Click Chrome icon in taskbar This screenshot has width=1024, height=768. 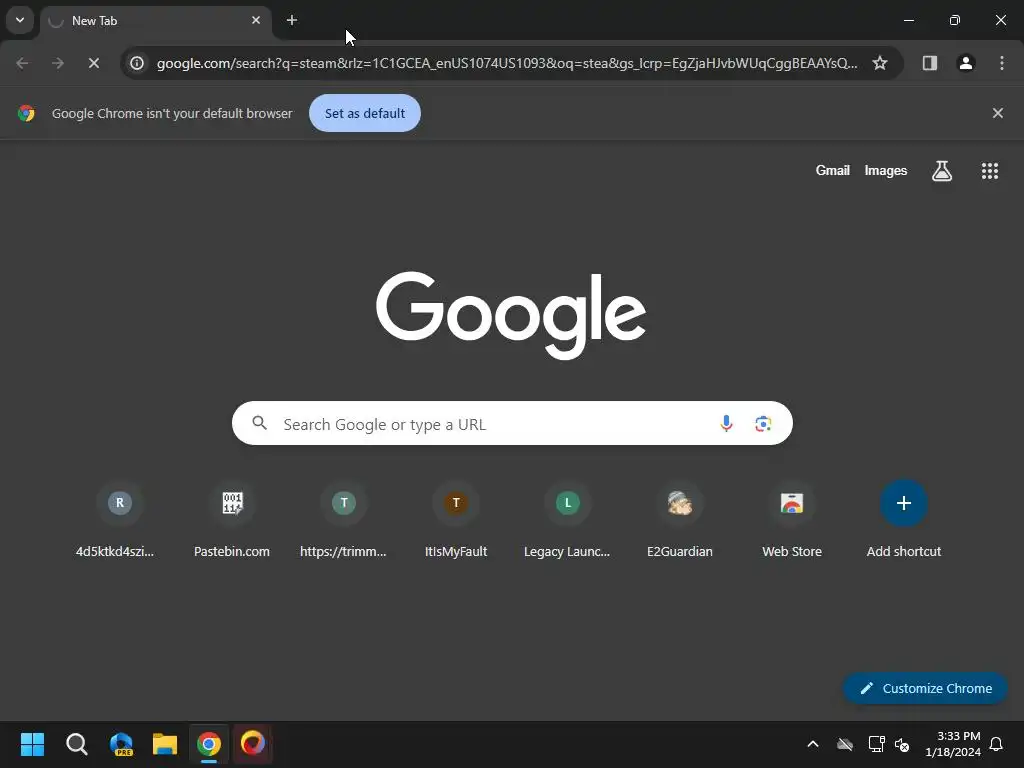(209, 744)
